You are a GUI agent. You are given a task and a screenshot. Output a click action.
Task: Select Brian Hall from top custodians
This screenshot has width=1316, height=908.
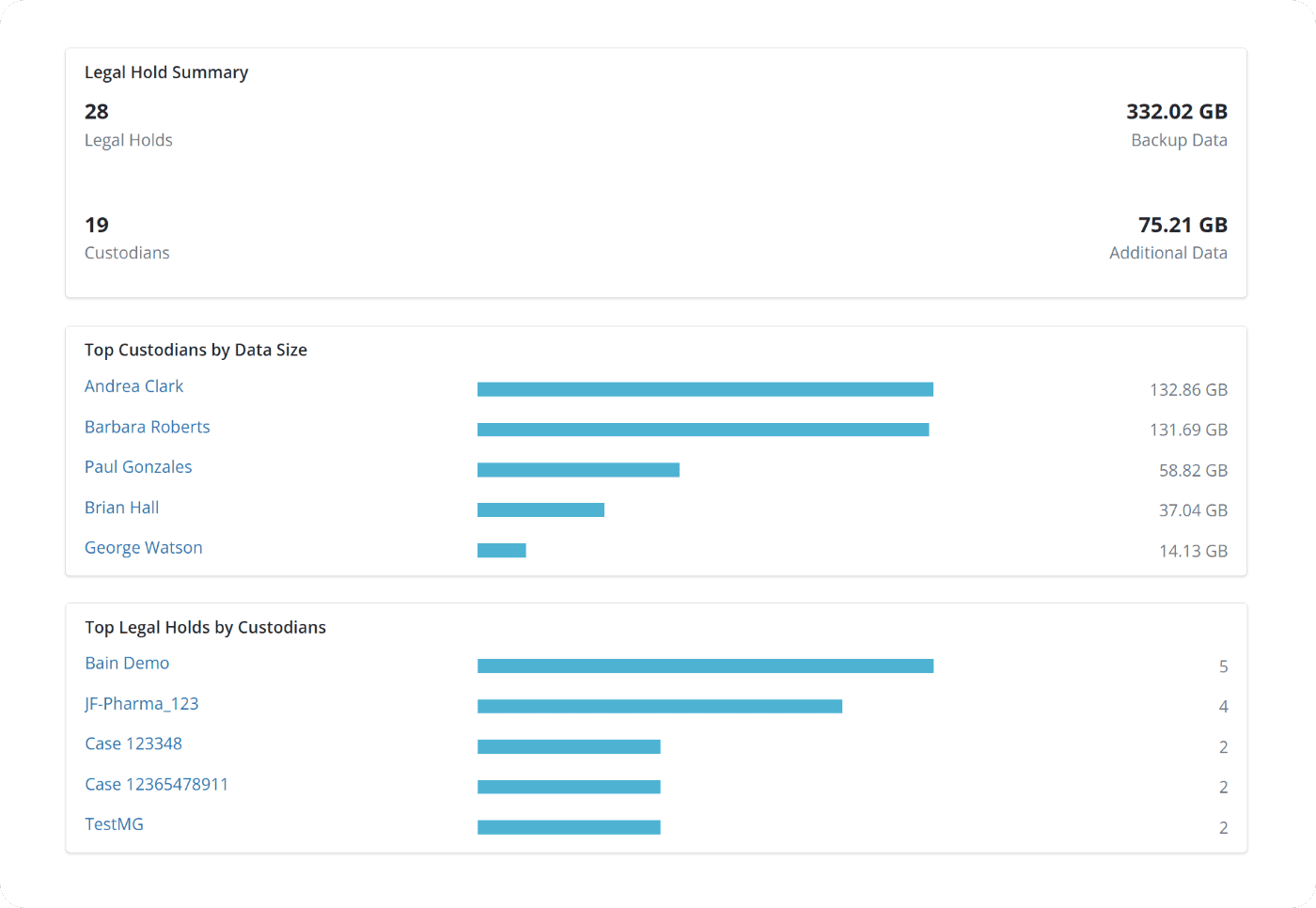click(121, 508)
